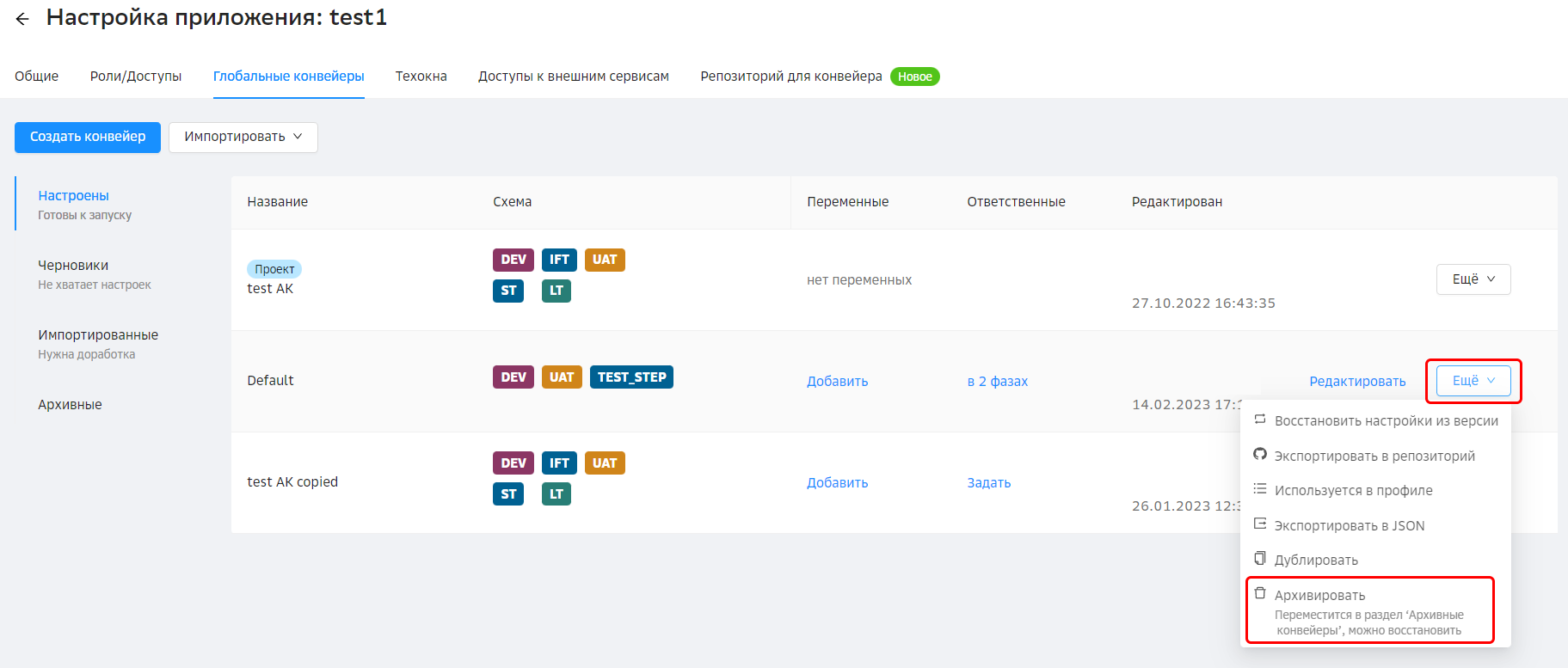
Task: Click the trash icon beside 'Архивировать'
Action: (x=1260, y=593)
